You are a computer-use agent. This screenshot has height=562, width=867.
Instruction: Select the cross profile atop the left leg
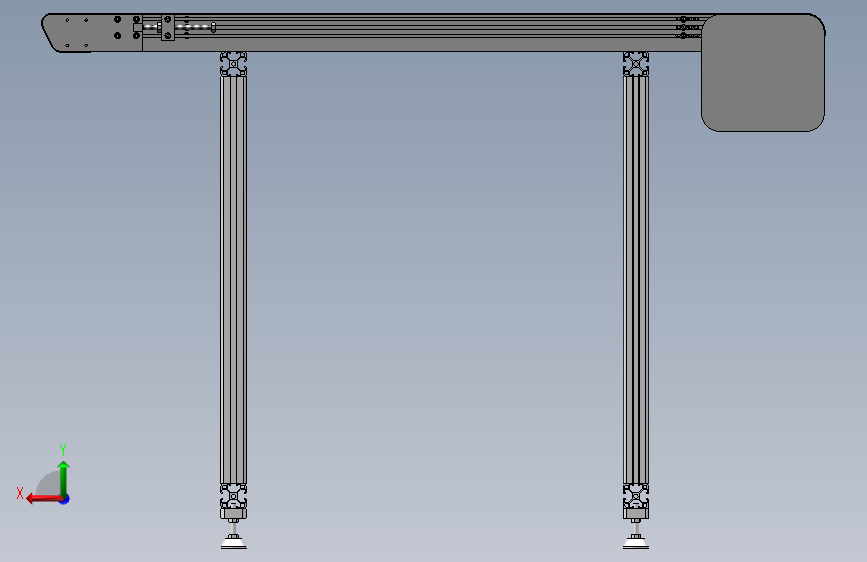(x=233, y=64)
